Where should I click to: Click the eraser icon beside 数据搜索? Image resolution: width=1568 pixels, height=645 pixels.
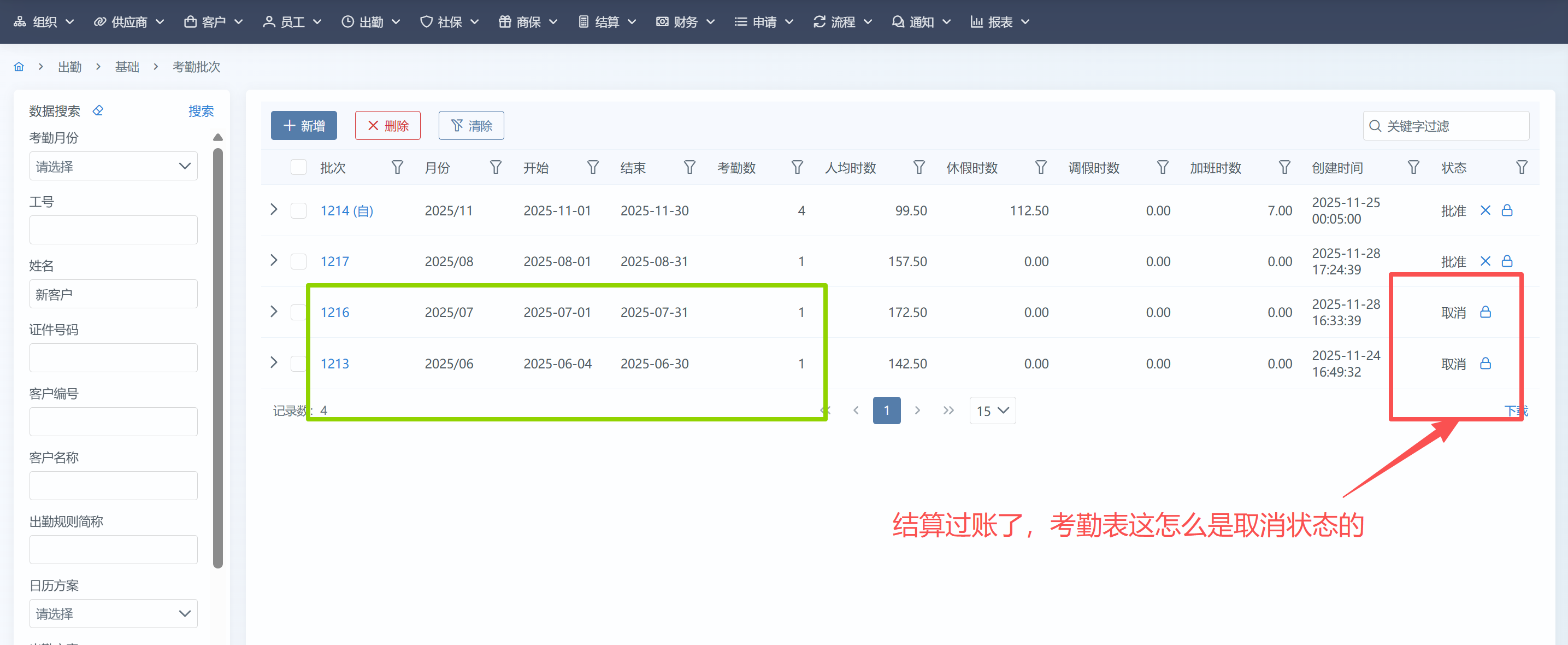click(x=97, y=110)
